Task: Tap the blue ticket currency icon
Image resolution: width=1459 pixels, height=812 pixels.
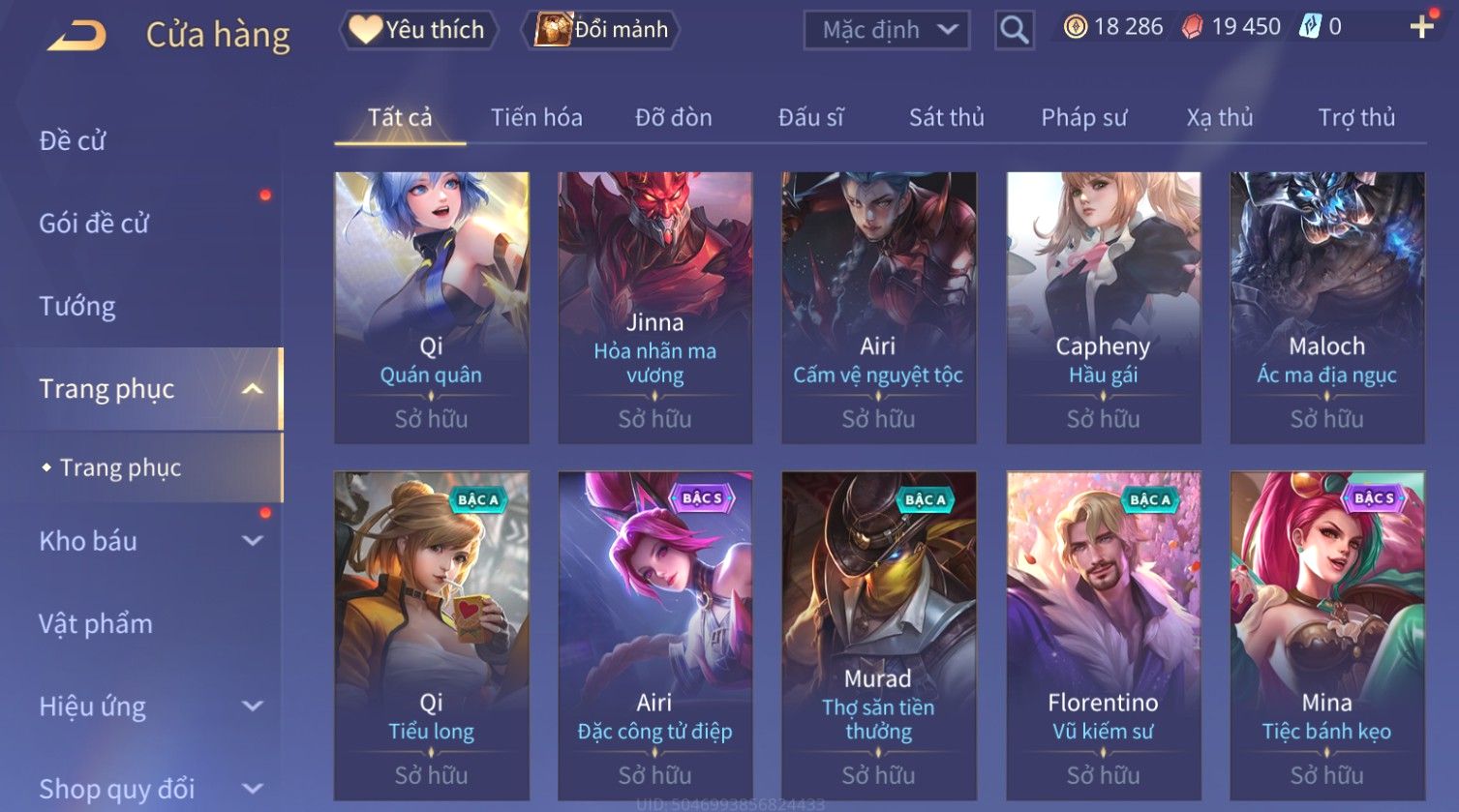Action: (1310, 27)
